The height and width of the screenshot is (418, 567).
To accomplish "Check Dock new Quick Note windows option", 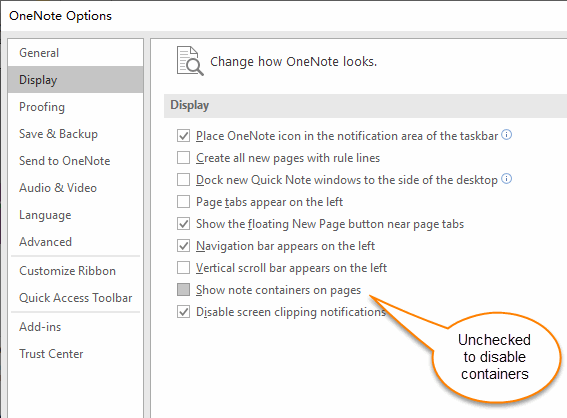I will pos(183,180).
